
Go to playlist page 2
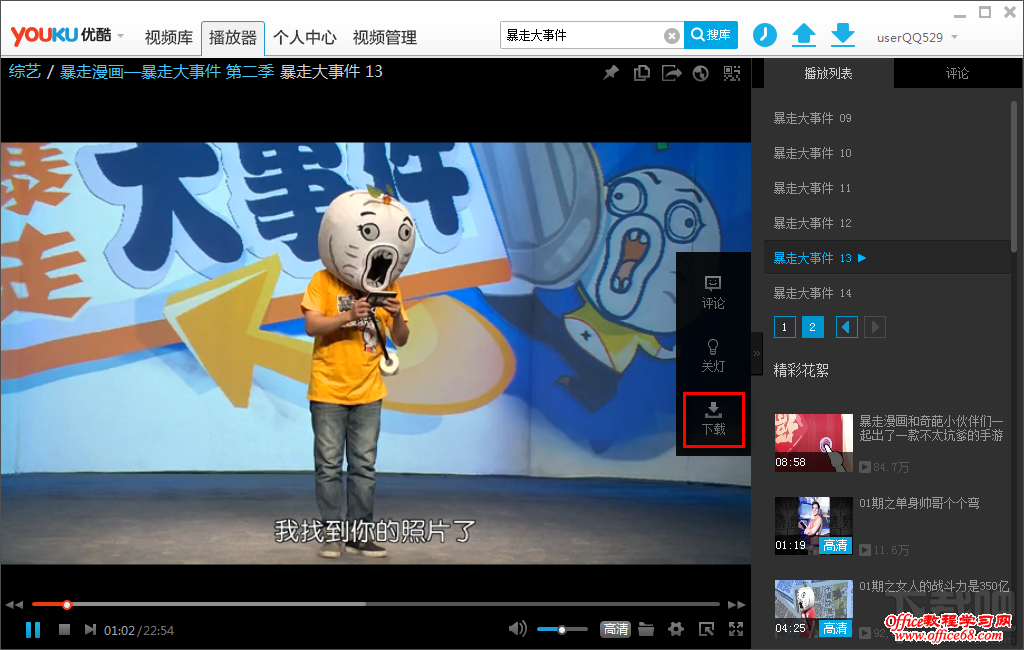click(812, 327)
